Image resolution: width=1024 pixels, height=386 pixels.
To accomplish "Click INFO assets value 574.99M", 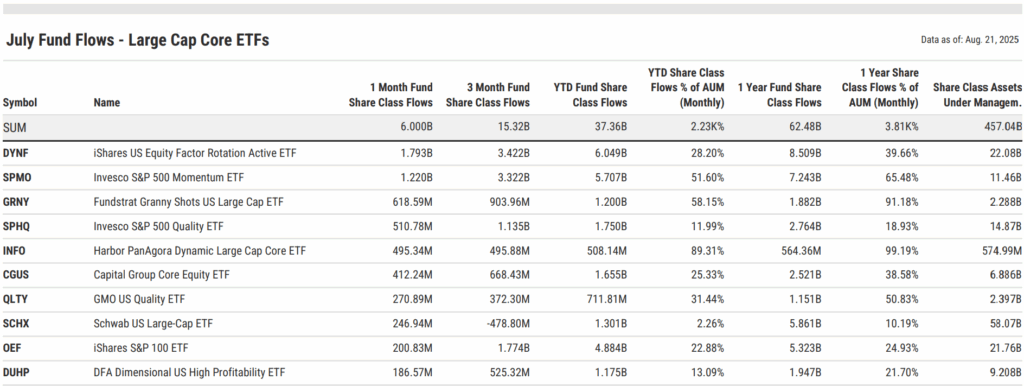I will coord(1002,251).
